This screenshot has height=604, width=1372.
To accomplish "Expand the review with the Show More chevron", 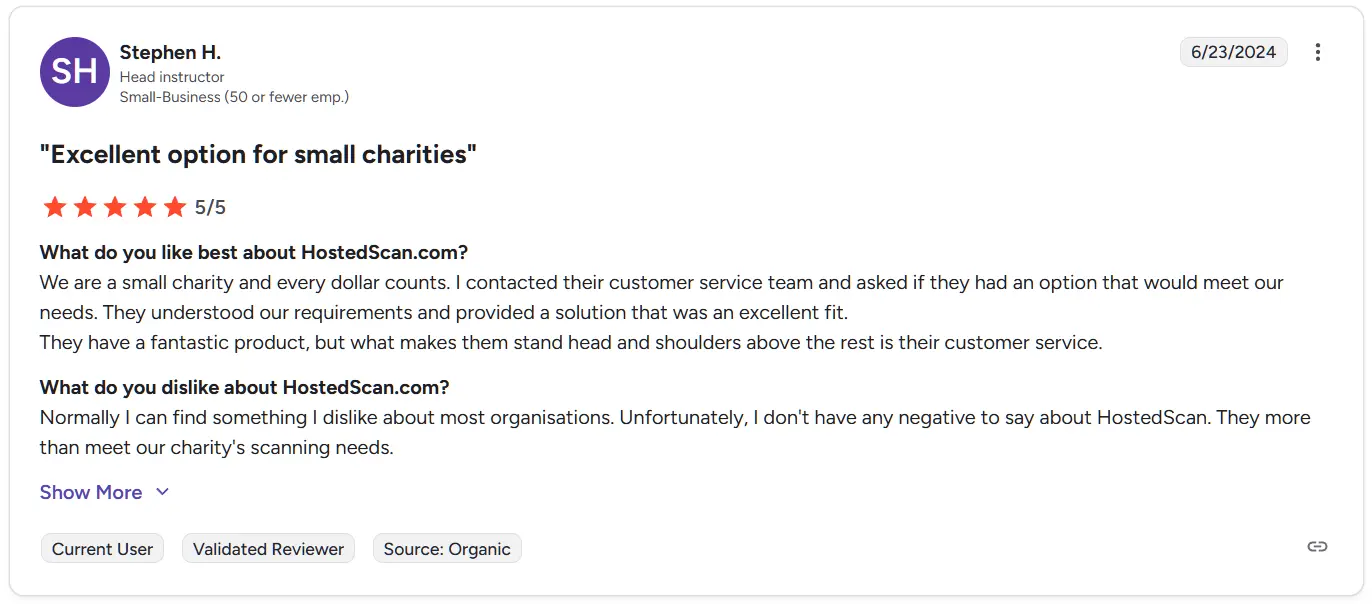I will click(163, 492).
